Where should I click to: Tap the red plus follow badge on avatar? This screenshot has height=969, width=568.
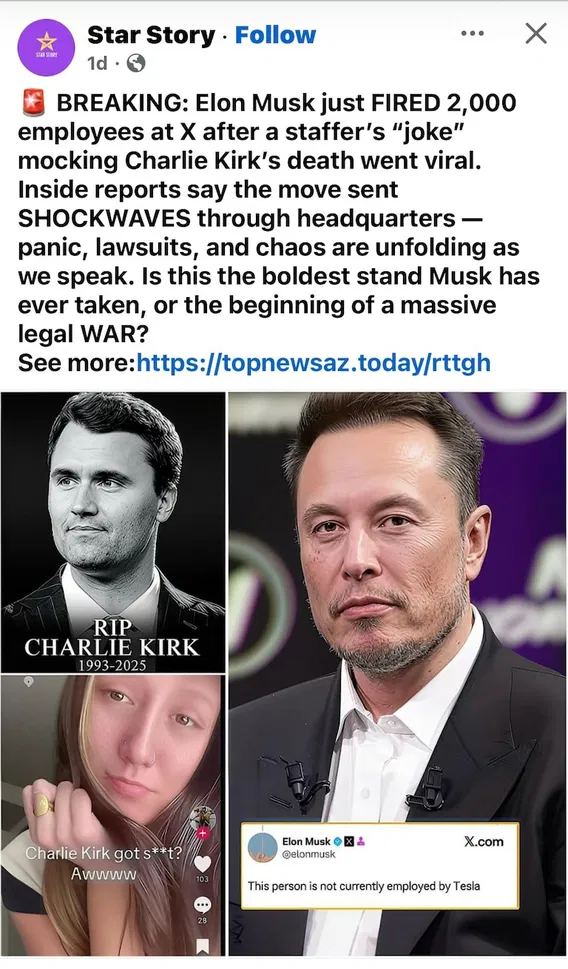tap(202, 834)
